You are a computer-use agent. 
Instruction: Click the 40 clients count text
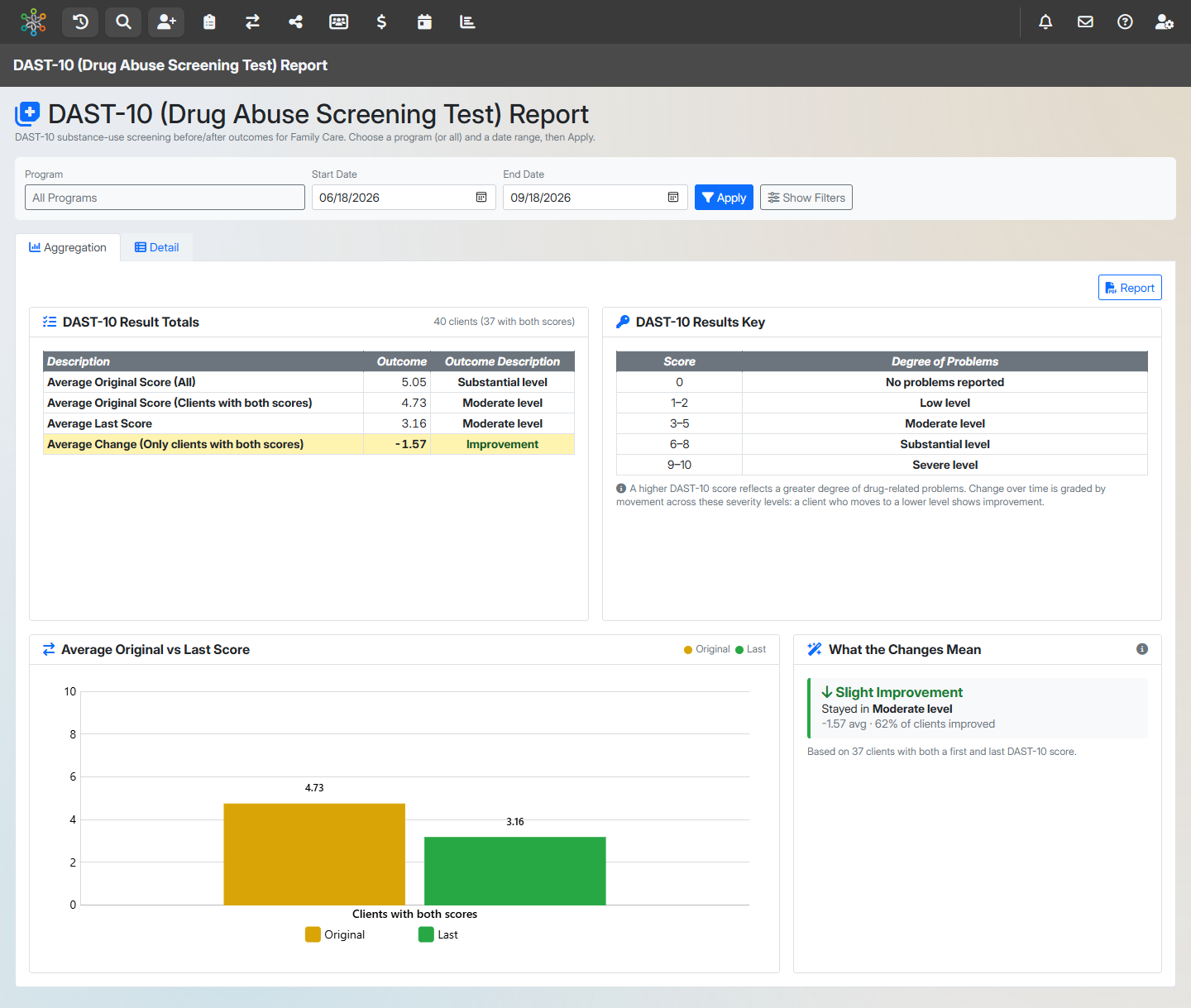tap(504, 322)
